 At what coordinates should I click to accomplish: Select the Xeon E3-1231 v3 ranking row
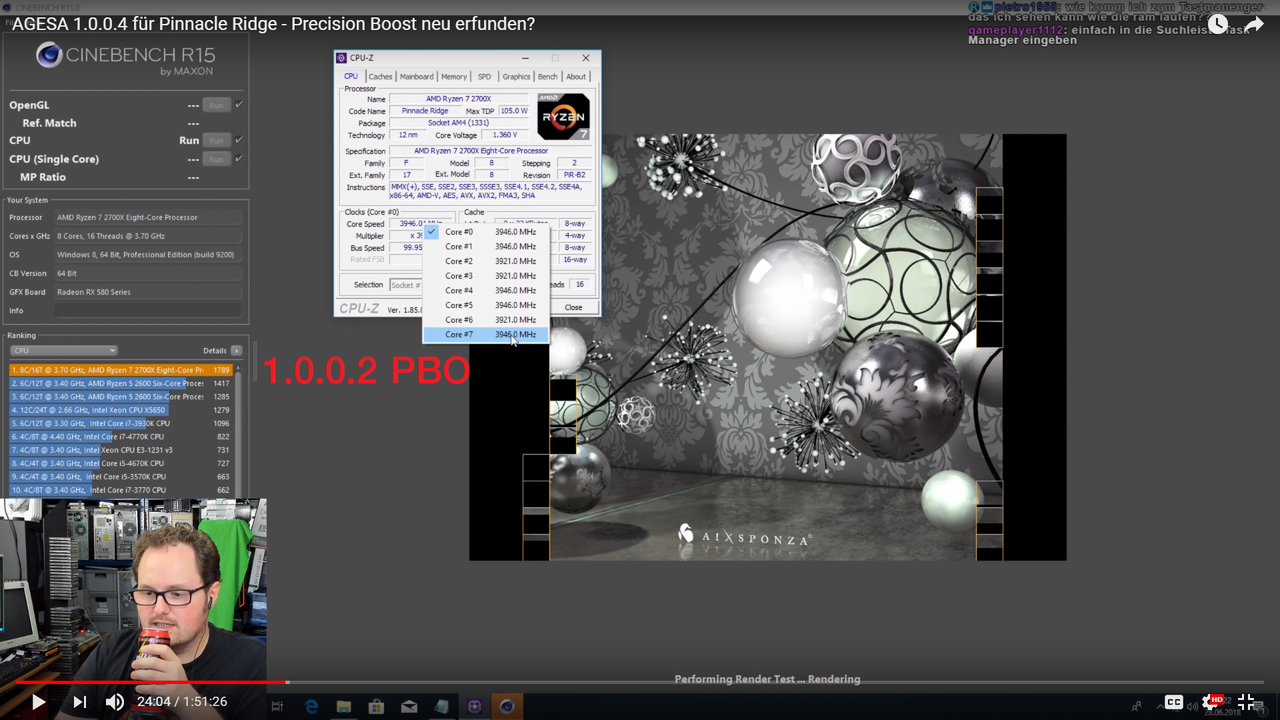(121, 450)
